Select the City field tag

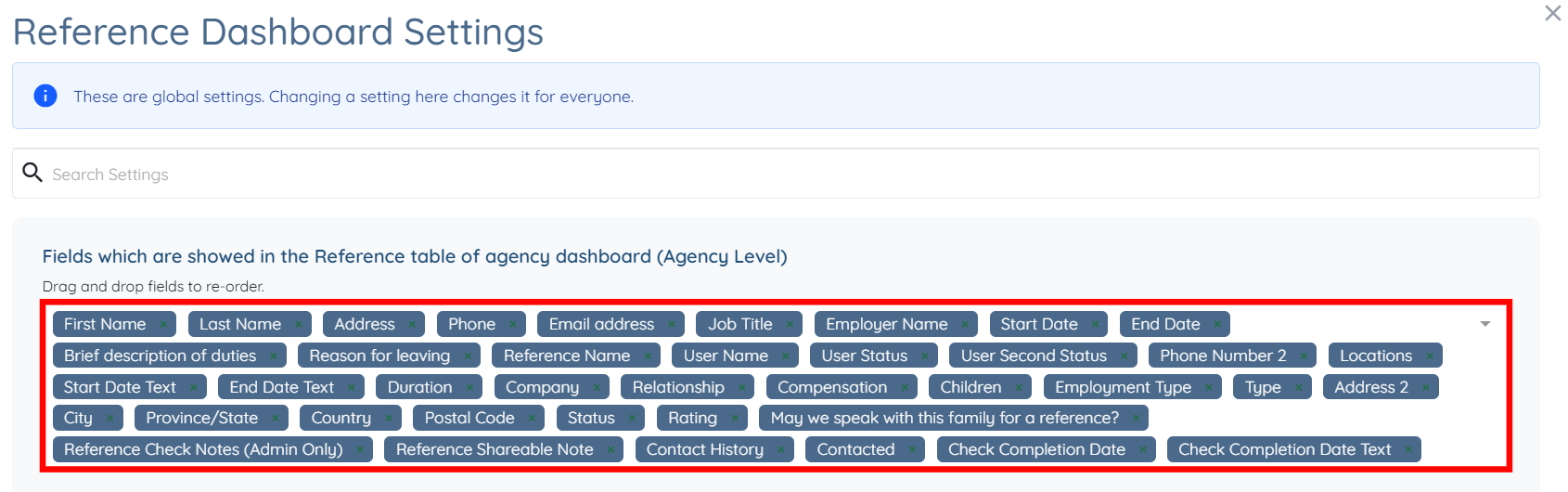(x=88, y=419)
